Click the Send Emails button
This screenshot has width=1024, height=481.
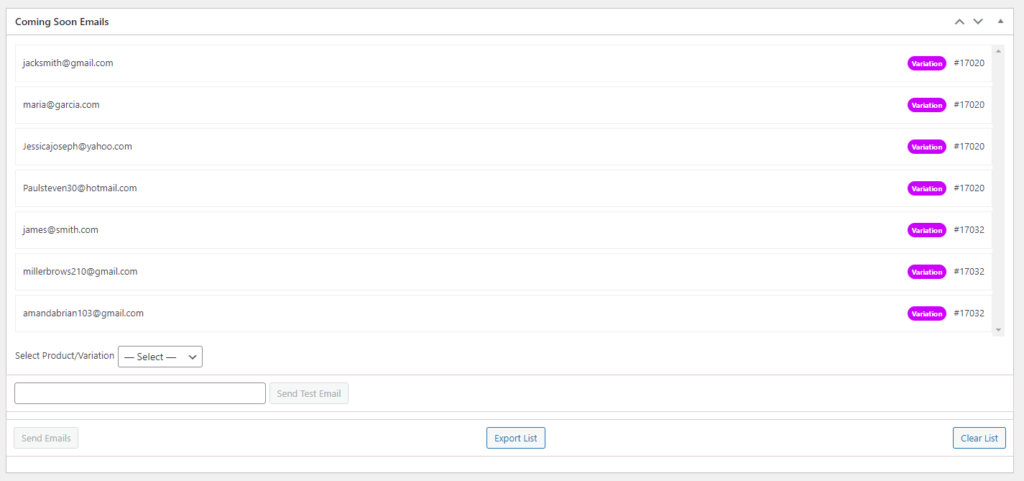[46, 438]
